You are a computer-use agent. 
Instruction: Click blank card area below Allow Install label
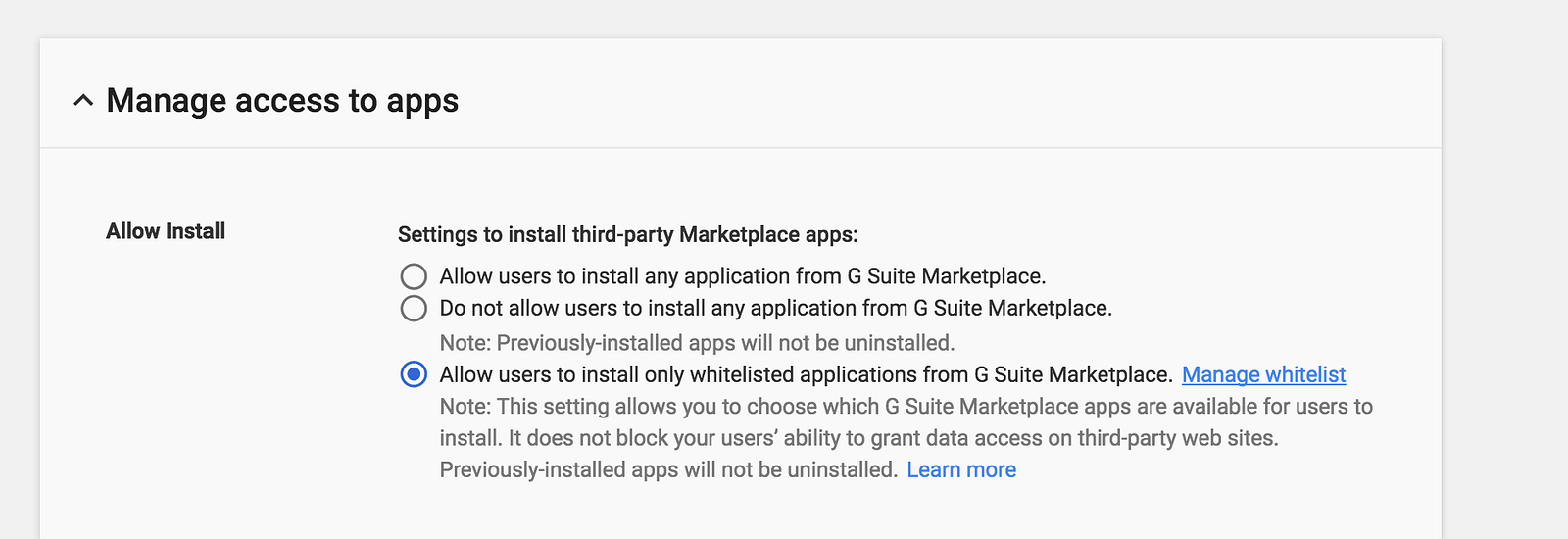tap(196, 392)
